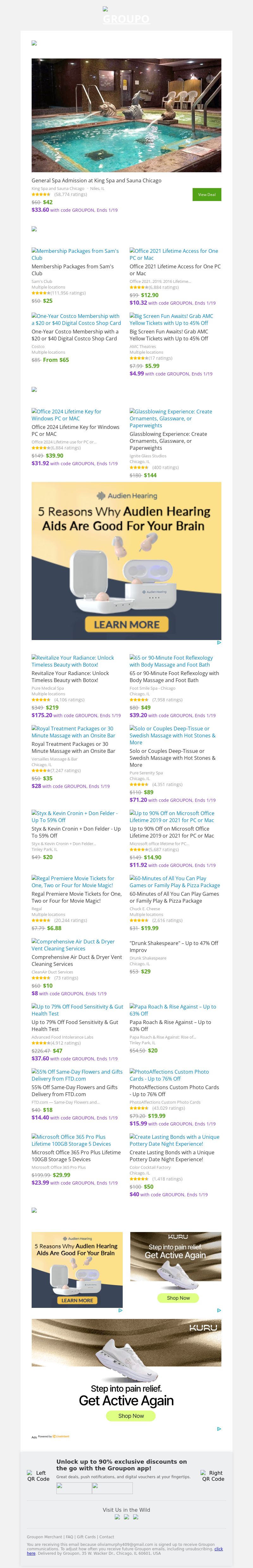Click AdChoices icon below large Audien Hearing banner
The width and height of the screenshot is (253, 1568).
click(x=219, y=642)
